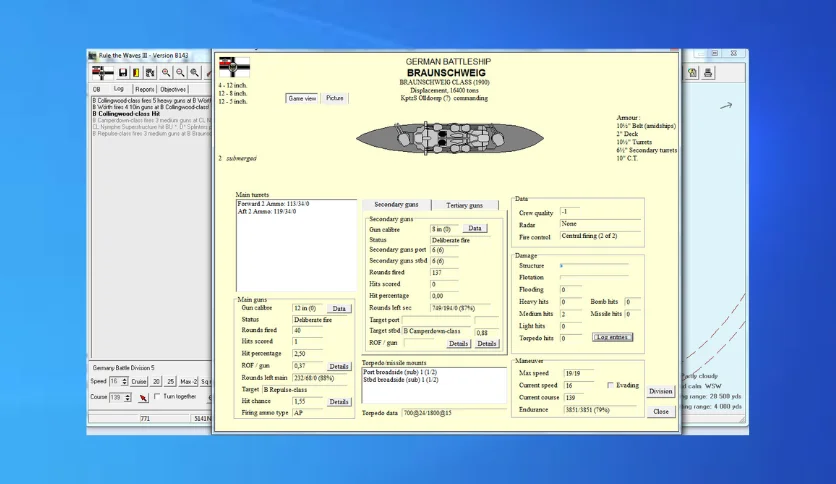
Task: Click the Crew quality value field
Action: (x=569, y=212)
